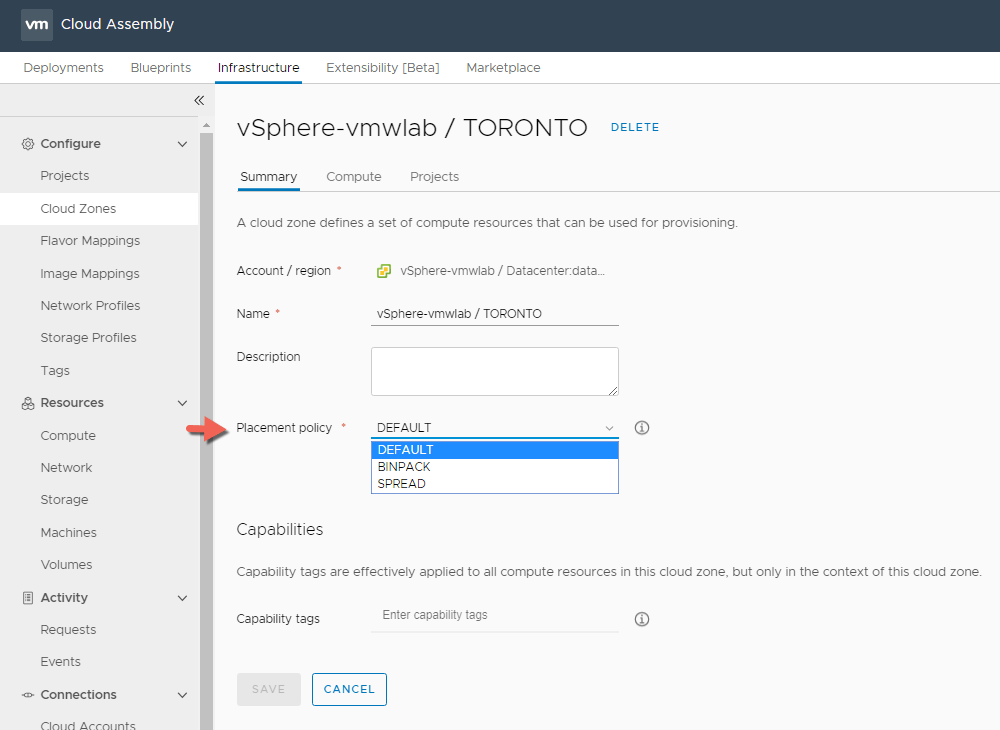The height and width of the screenshot is (730, 1000).
Task: Click the vSphere account region icon
Action: click(384, 271)
